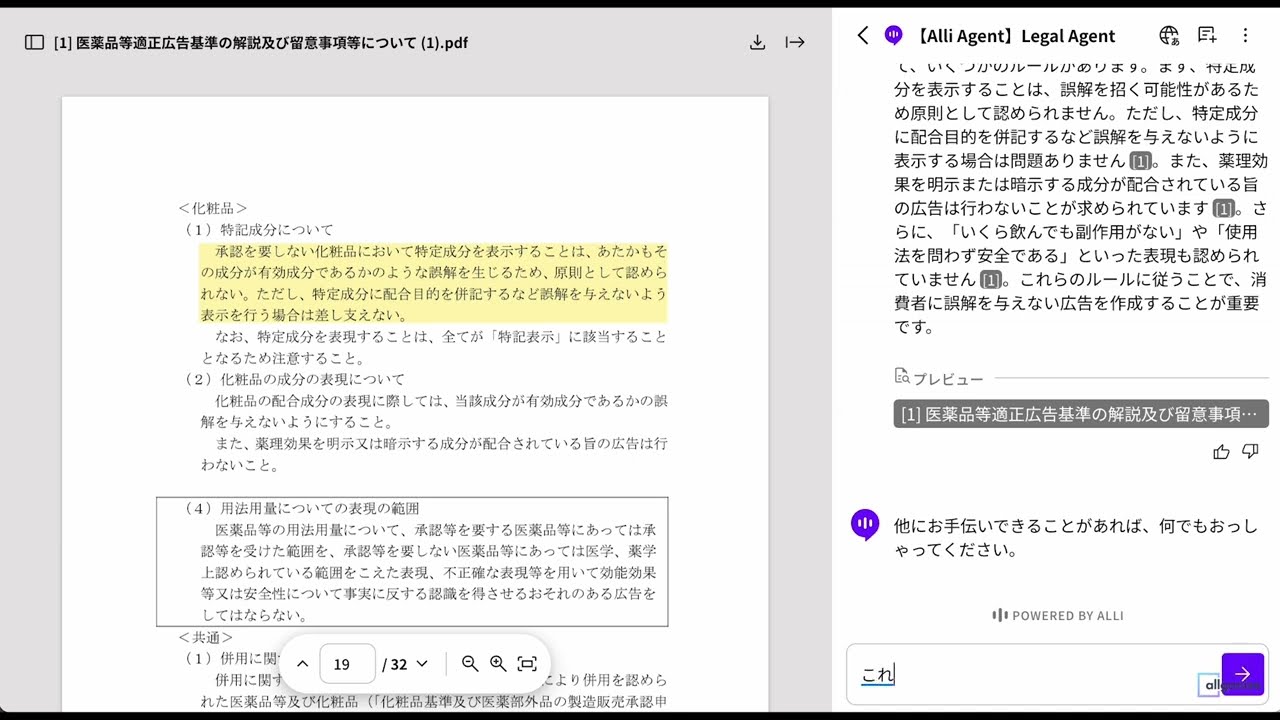Viewport: 1280px width, 720px height.
Task: Fit the PDF page to screen
Action: 527,664
